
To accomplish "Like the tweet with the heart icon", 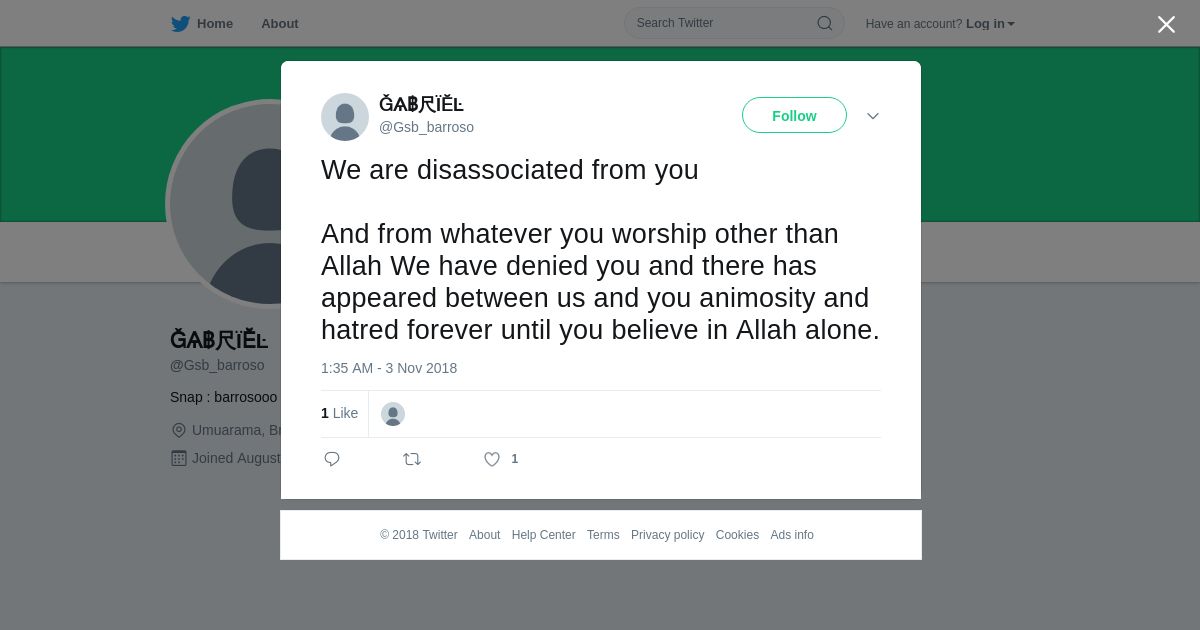I will (492, 459).
